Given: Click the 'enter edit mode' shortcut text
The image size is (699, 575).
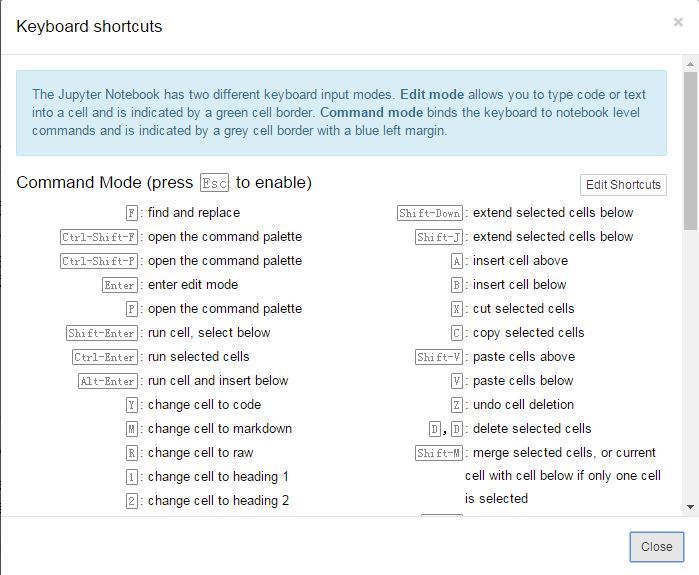Looking at the screenshot, I should point(193,284).
